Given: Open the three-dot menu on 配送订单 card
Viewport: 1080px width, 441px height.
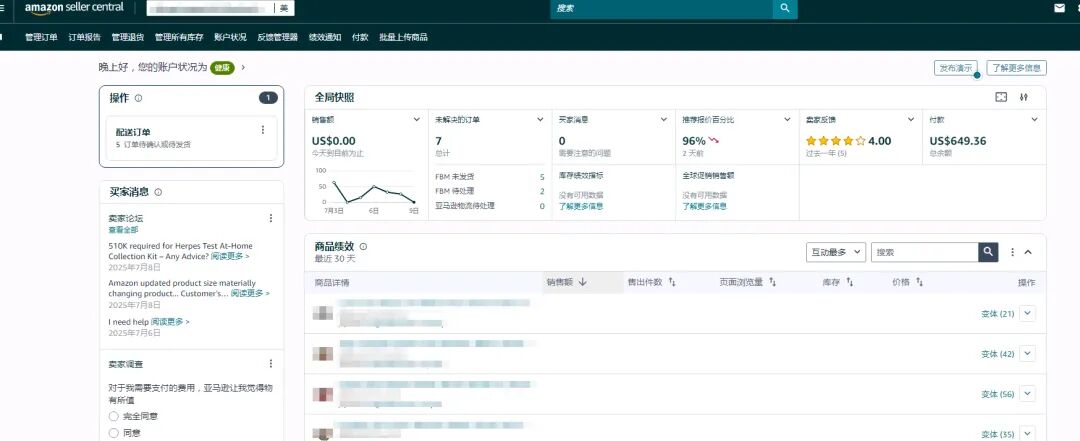Looking at the screenshot, I should click(x=262, y=130).
